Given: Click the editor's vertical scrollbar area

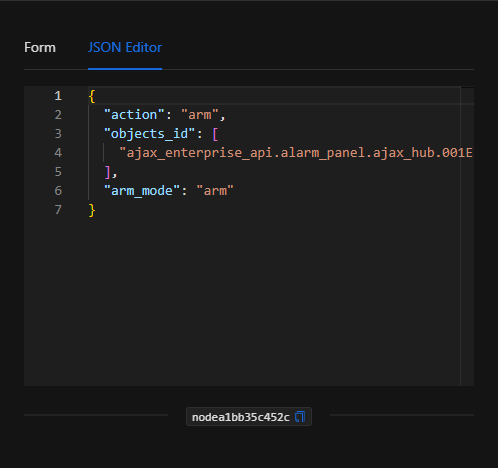Looking at the screenshot, I should 467,236.
